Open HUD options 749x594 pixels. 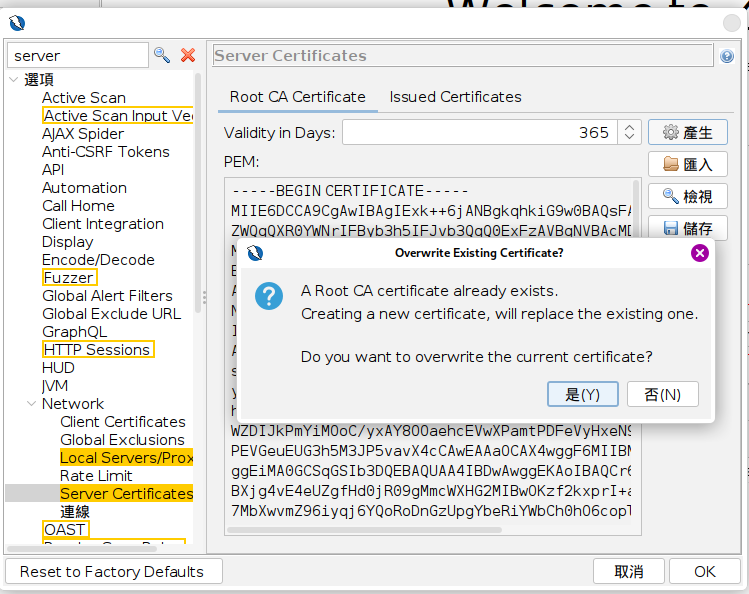tap(58, 368)
